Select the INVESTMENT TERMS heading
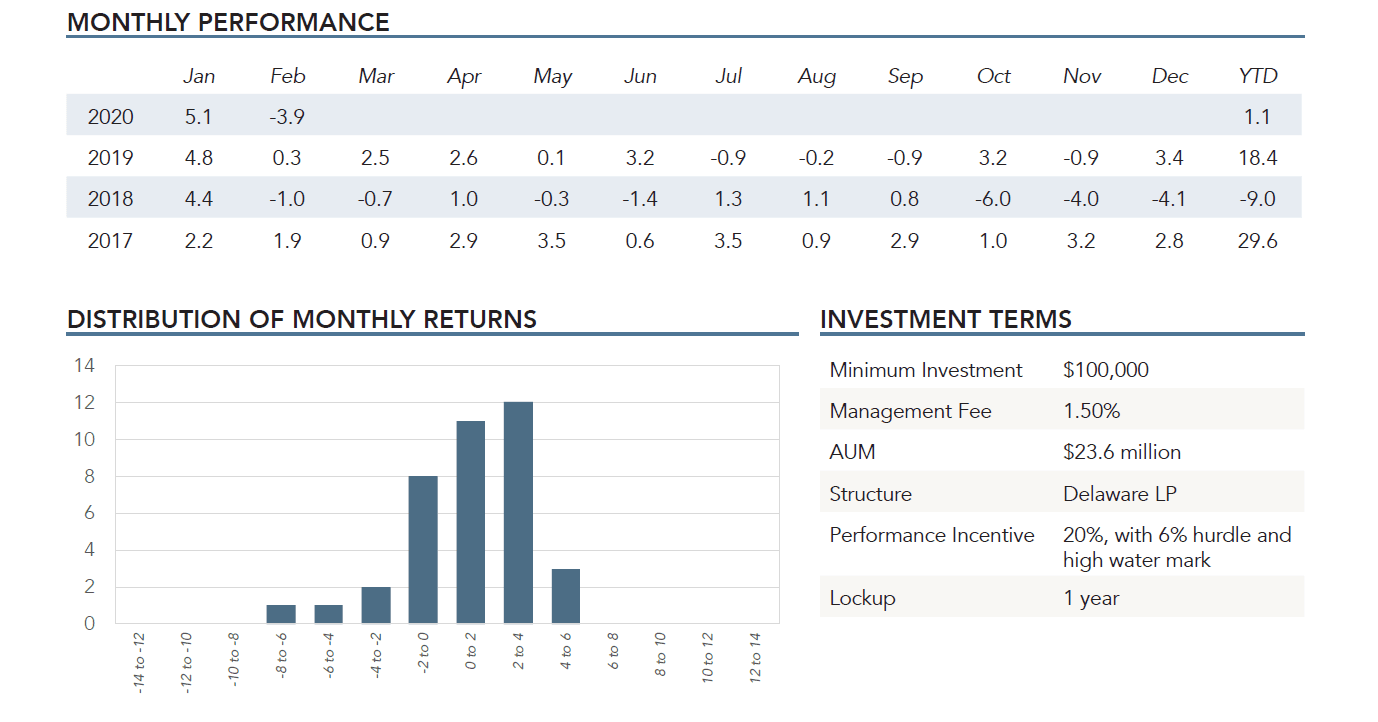This screenshot has height=722, width=1378. (945, 319)
